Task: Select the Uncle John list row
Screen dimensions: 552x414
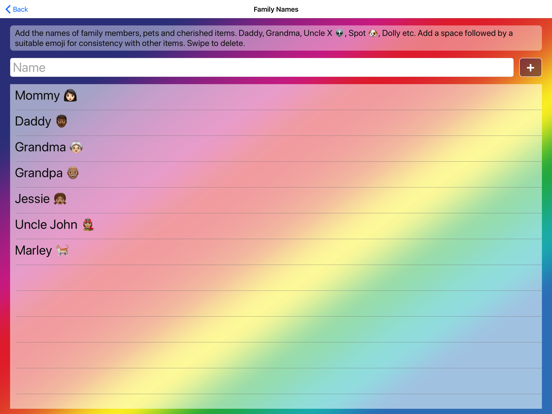Action: 276,226
